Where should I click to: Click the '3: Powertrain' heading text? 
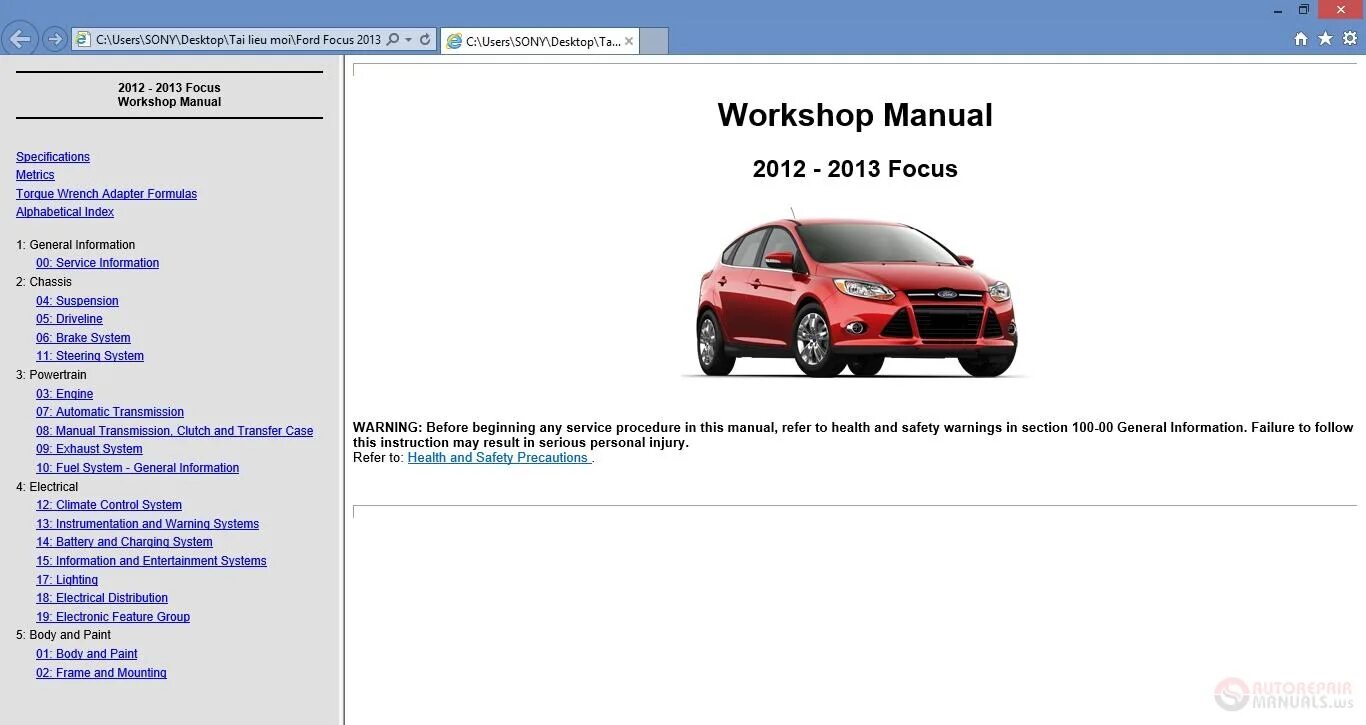[51, 375]
